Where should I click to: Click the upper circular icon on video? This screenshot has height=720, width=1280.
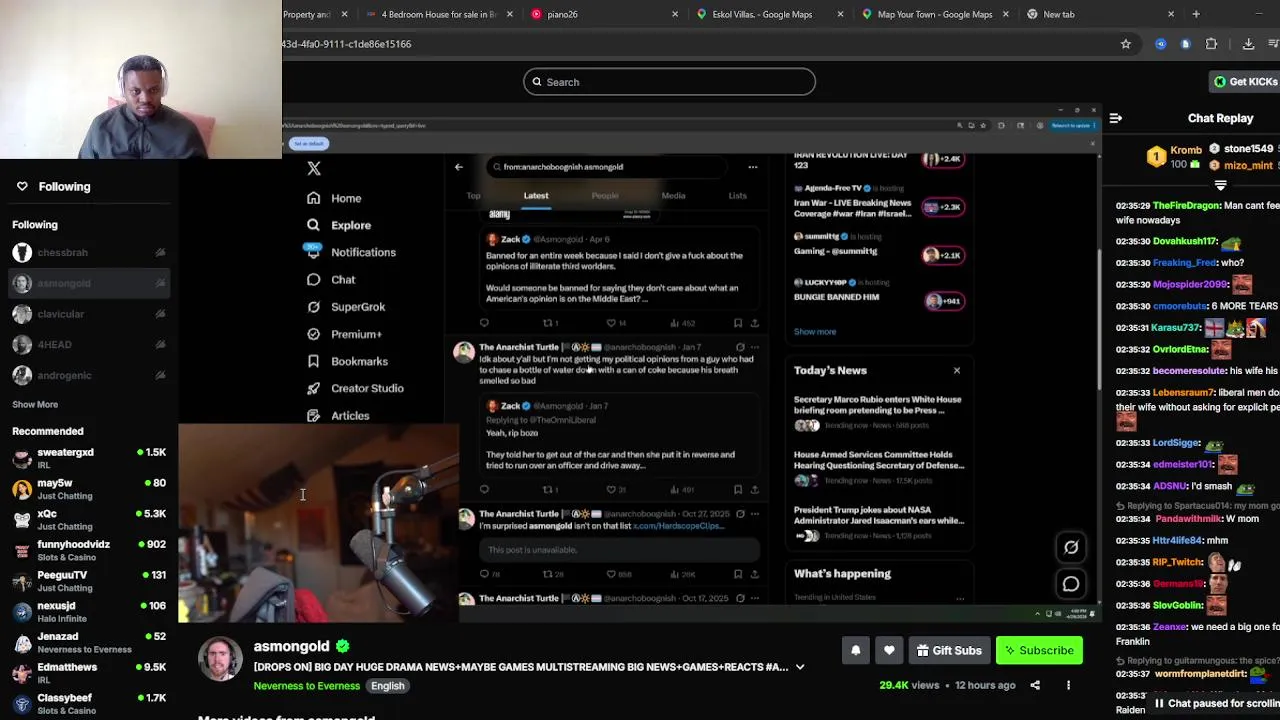coord(1071,547)
